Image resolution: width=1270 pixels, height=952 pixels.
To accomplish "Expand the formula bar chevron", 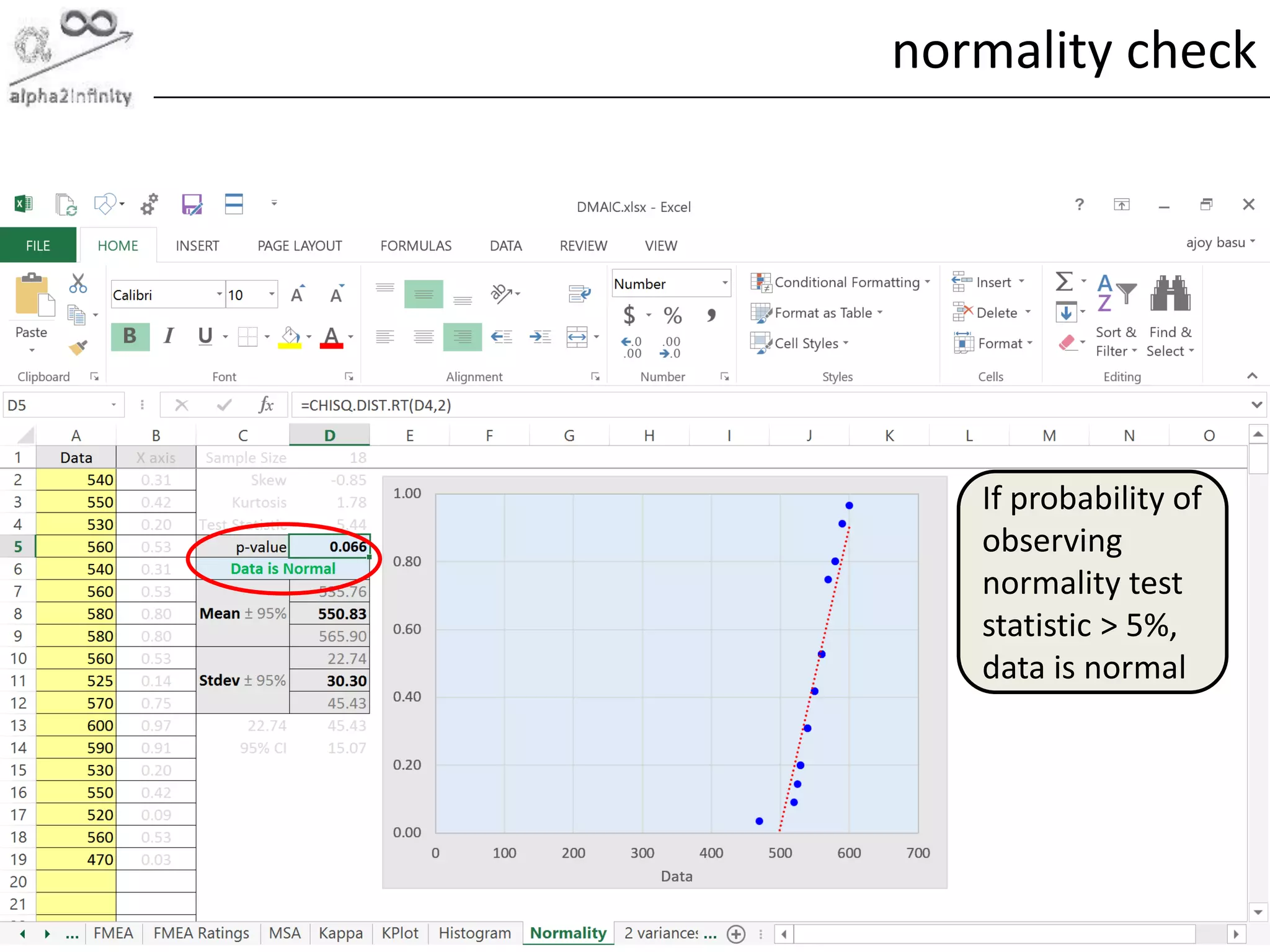I will click(1257, 405).
